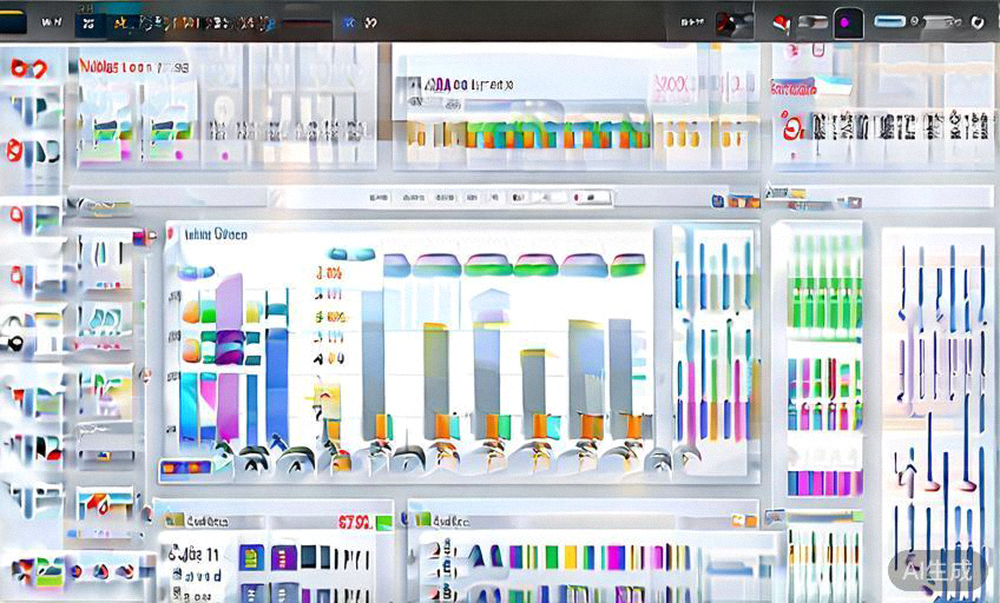Click the red price text in bottom-left panel
This screenshot has width=1000, height=603.
(355, 521)
